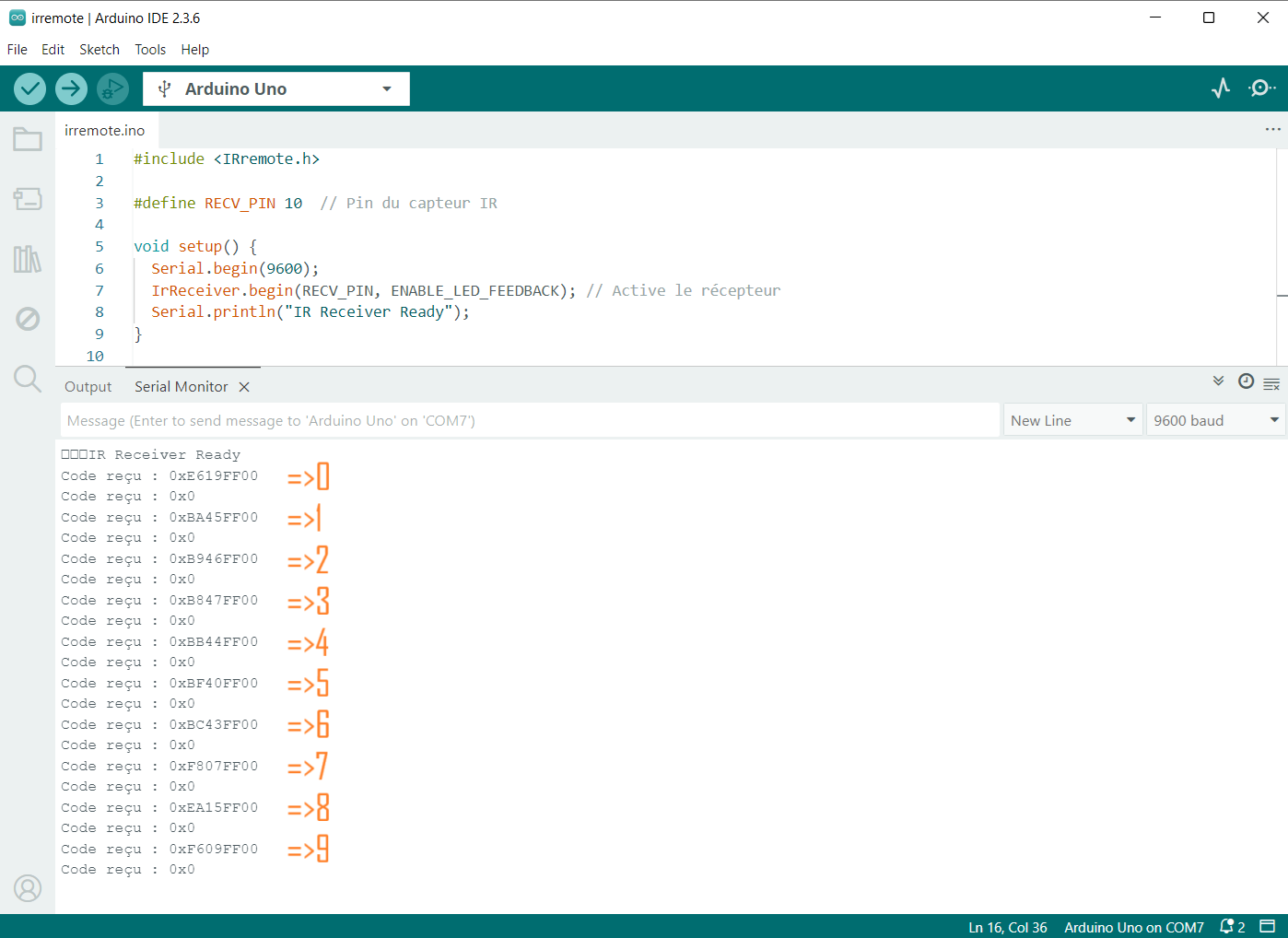Click serial output line 0xF807FF00
The width and height of the screenshot is (1288, 938).
[x=159, y=766]
